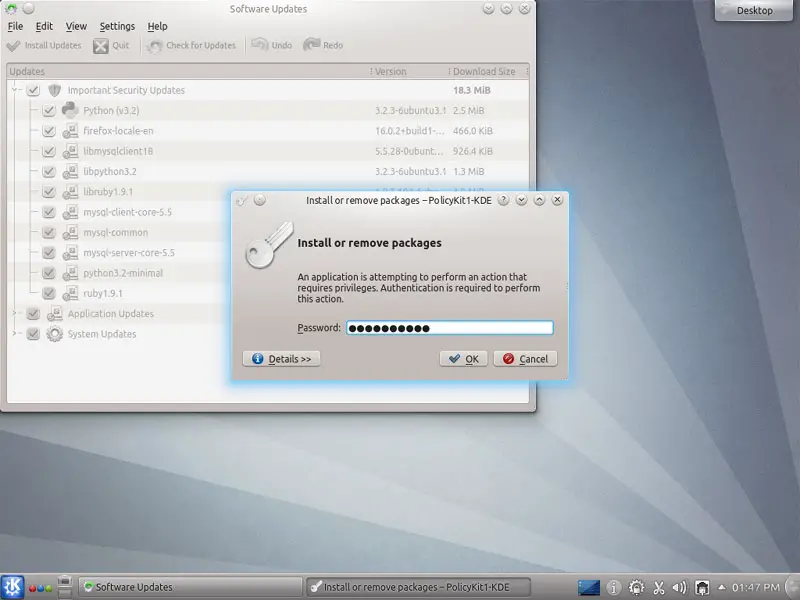Click the System Updates gear icon
Screen dimensions: 800x600
(x=55, y=334)
